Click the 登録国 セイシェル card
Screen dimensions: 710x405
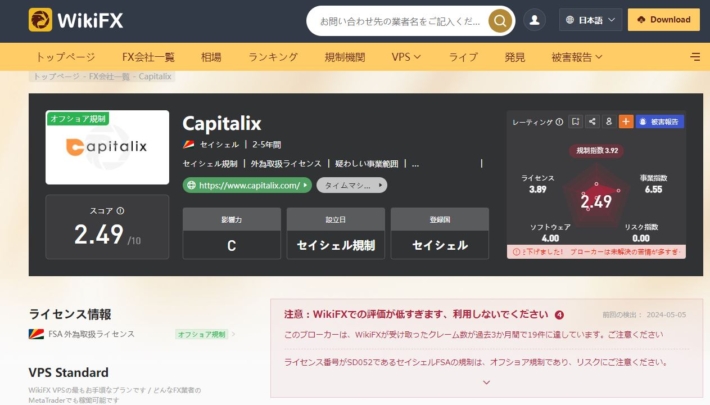point(440,234)
